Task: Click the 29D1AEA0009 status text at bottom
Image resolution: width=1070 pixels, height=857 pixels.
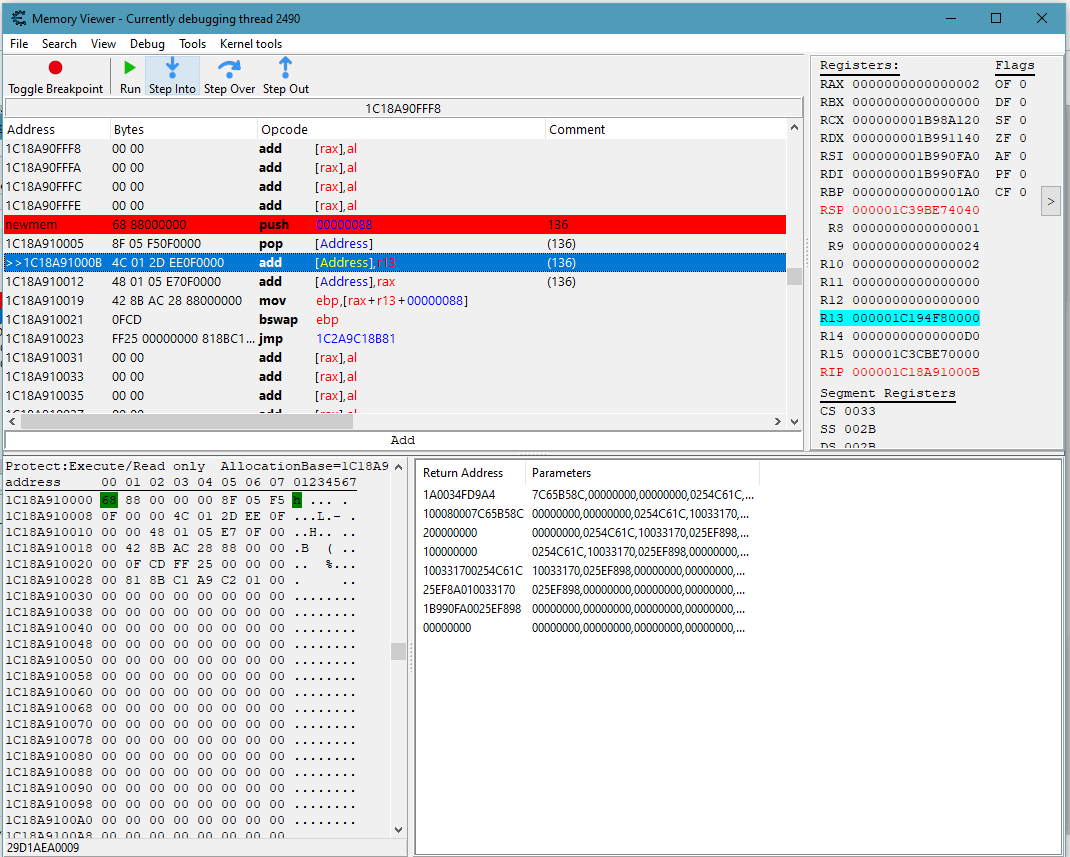Action: tap(43, 847)
